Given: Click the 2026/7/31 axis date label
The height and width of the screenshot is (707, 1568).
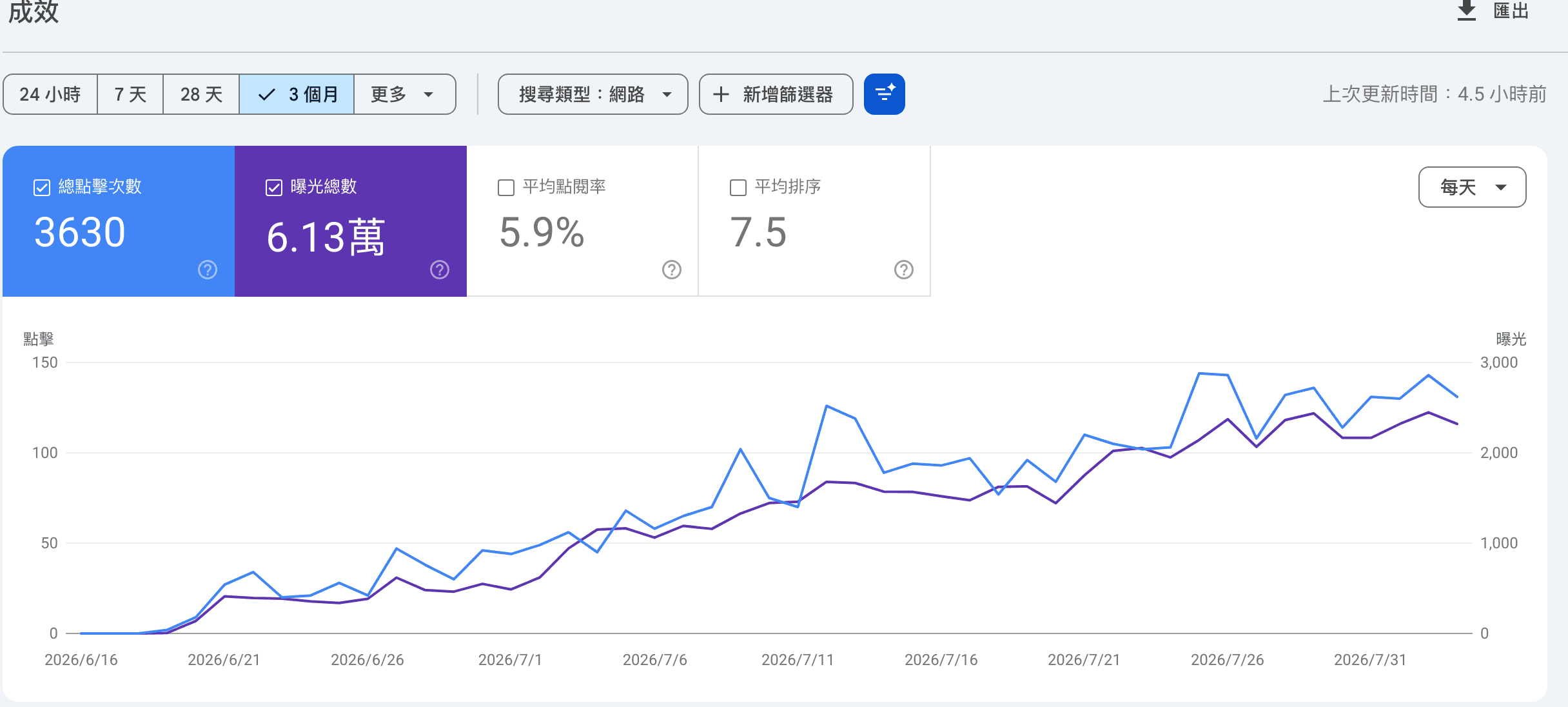Looking at the screenshot, I should (1370, 660).
